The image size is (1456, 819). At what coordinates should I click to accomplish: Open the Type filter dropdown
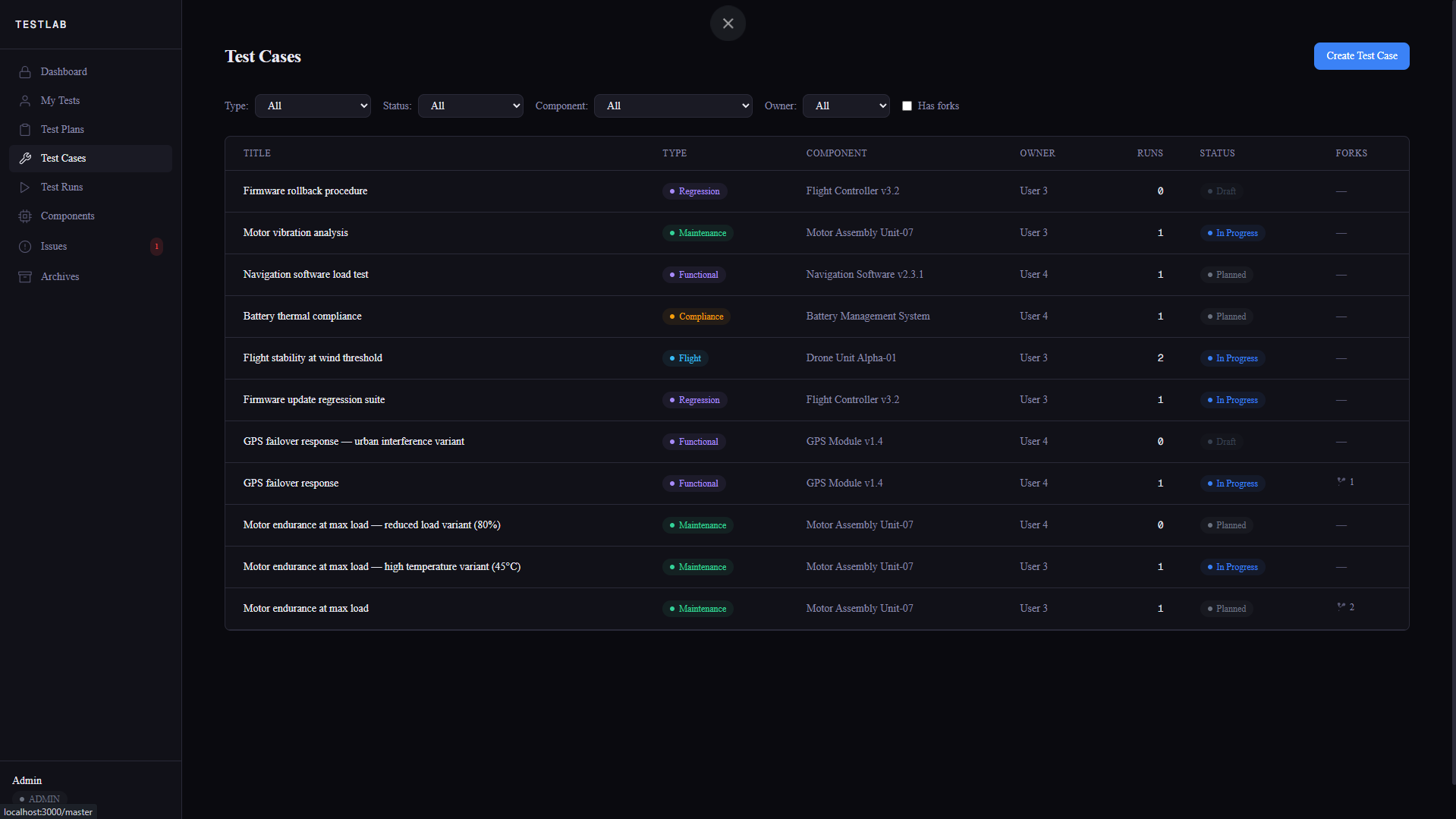pos(313,106)
